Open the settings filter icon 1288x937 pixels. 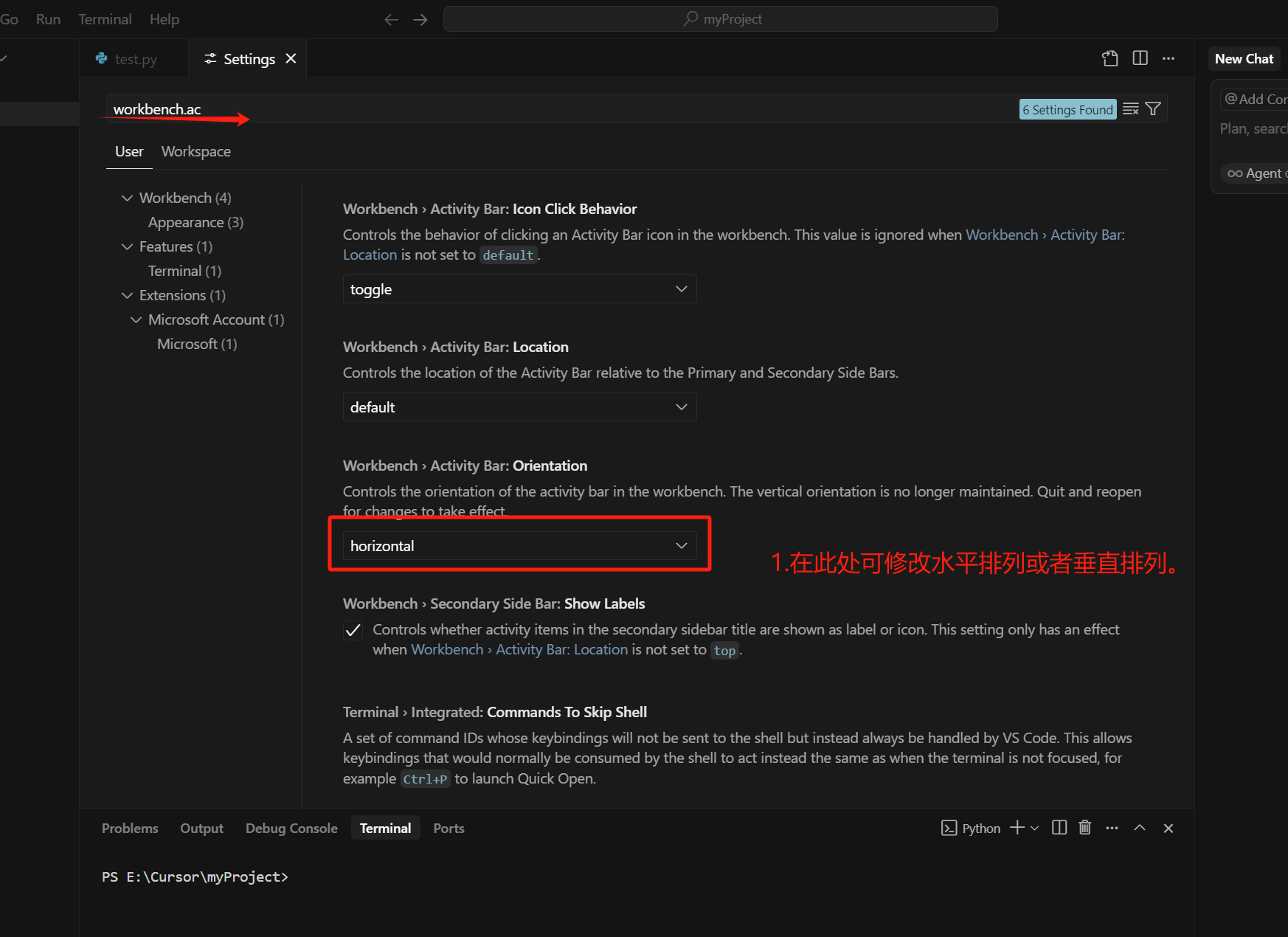point(1153,108)
